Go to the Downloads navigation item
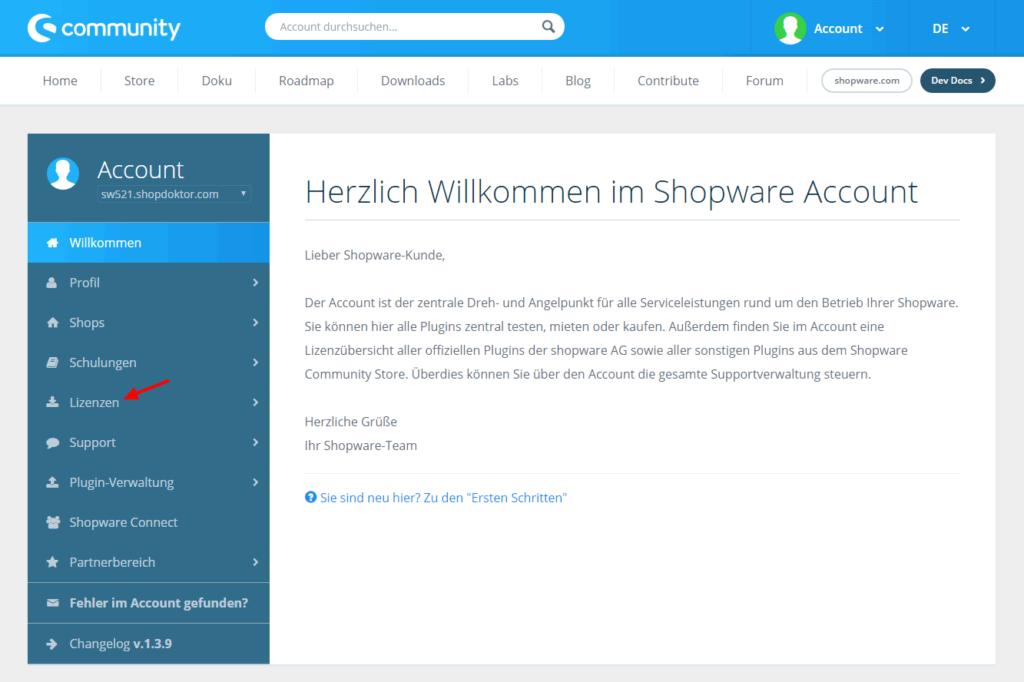Screen dimensions: 1024x682 (x=412, y=81)
